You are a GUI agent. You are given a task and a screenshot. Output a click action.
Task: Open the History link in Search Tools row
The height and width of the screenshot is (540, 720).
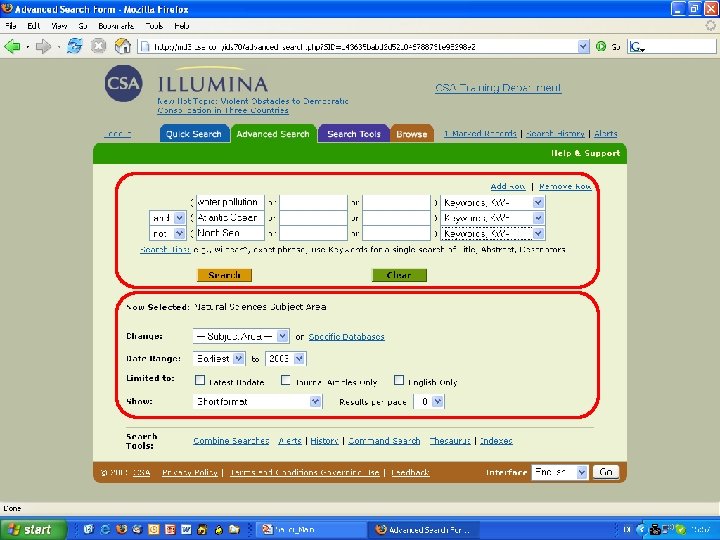(x=324, y=441)
